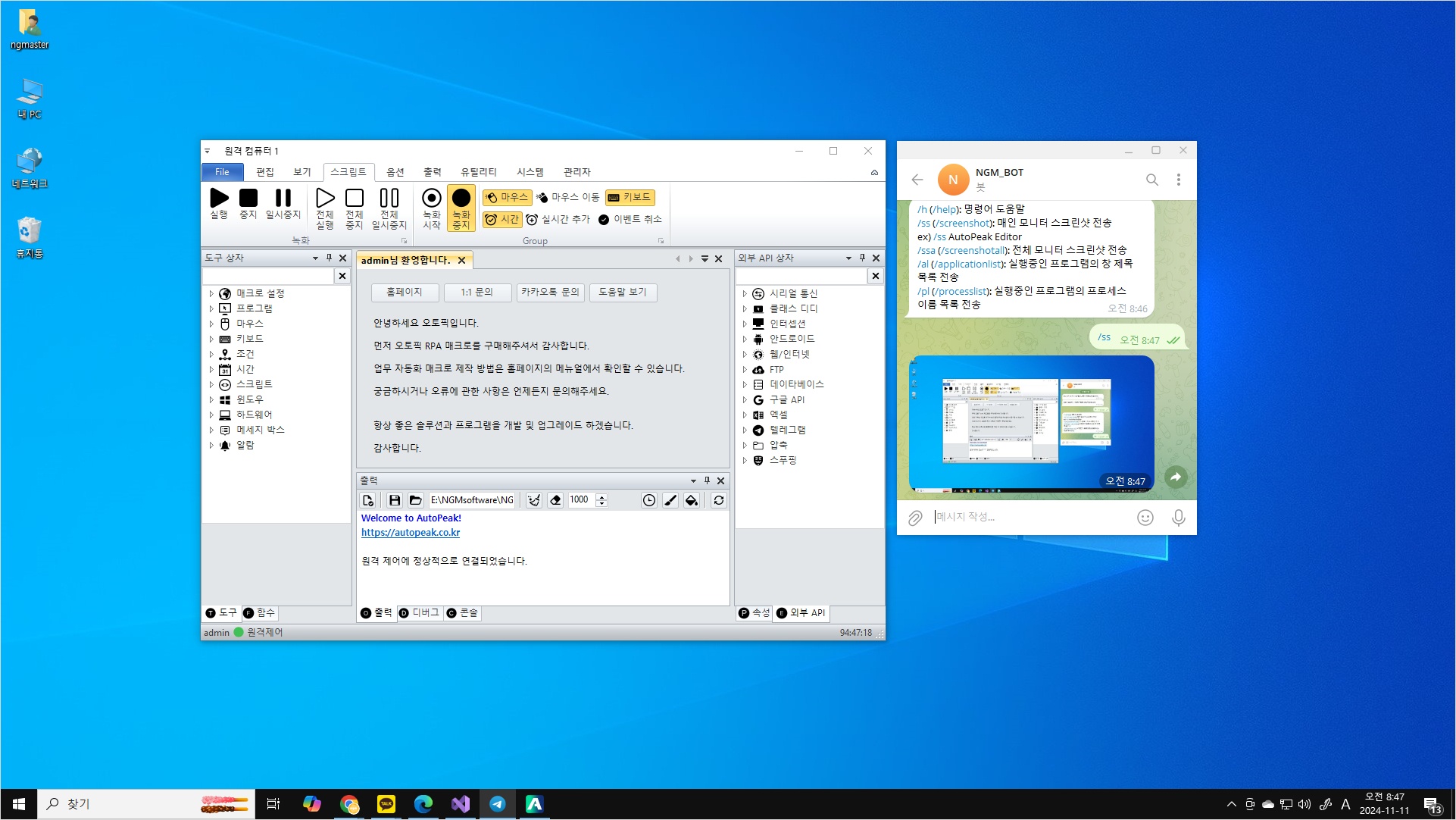Toggle the 마우스 recording option
The width and height of the screenshot is (1456, 820).
[507, 197]
